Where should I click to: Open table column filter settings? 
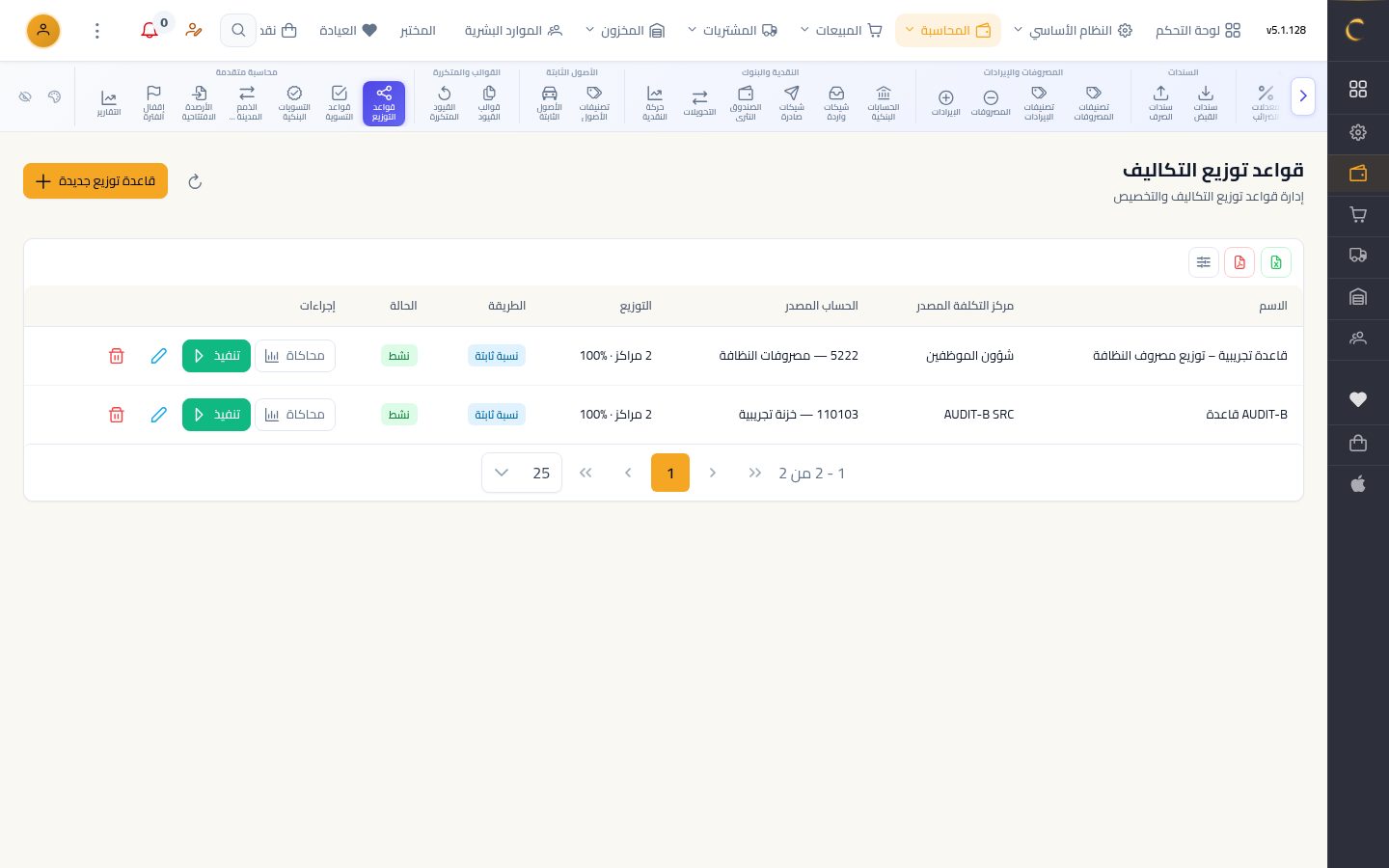(x=1204, y=262)
